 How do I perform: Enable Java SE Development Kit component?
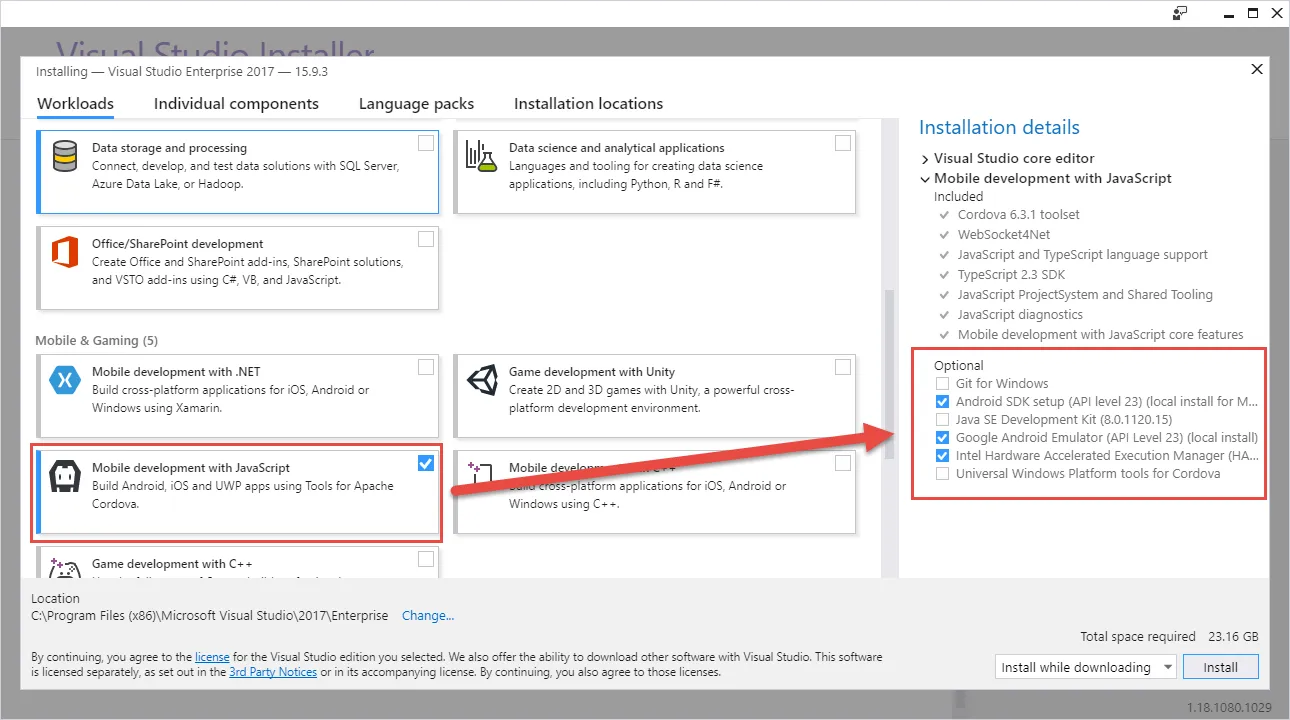tap(942, 420)
